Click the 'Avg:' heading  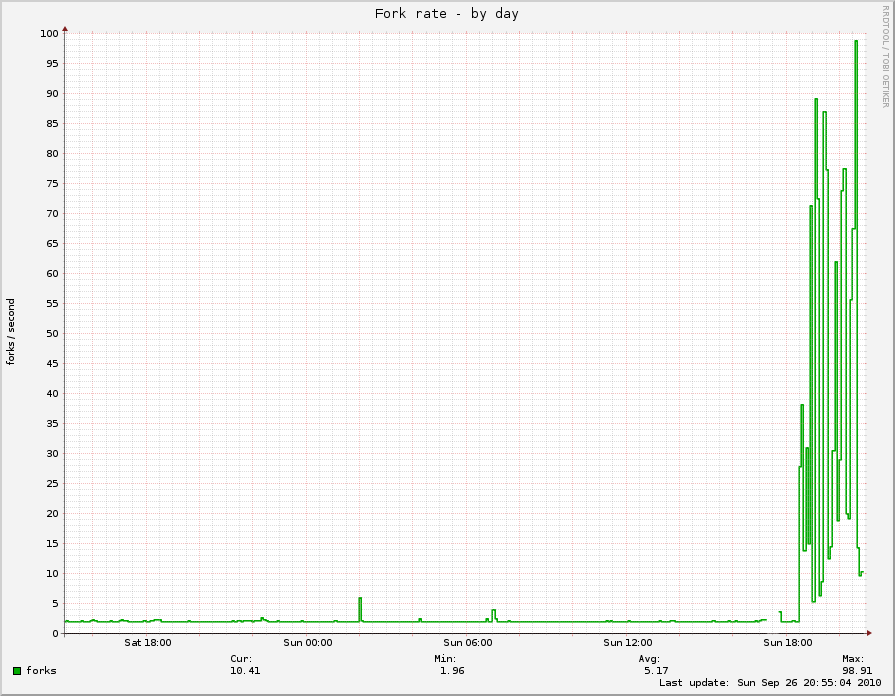tap(649, 659)
